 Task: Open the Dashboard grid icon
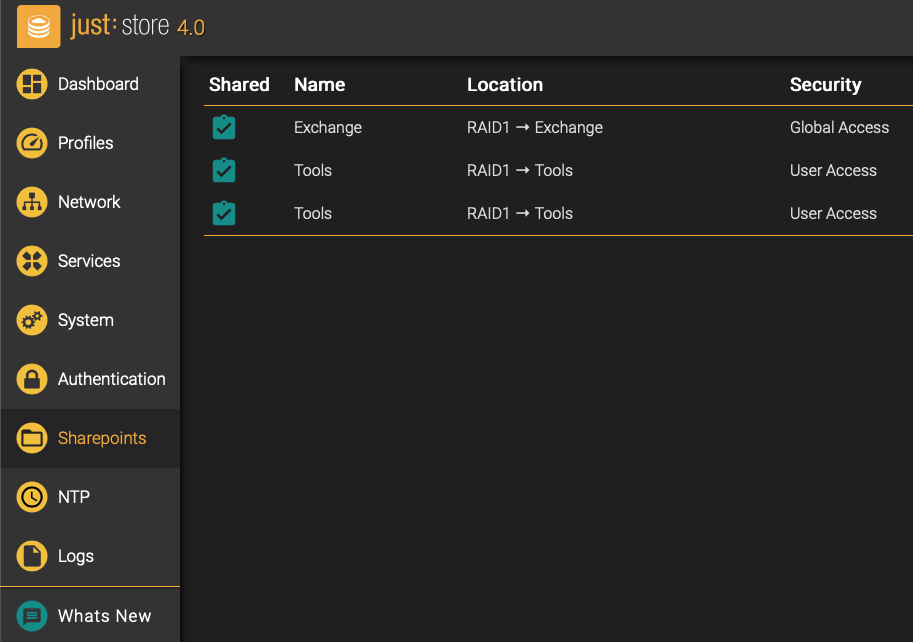tap(32, 84)
